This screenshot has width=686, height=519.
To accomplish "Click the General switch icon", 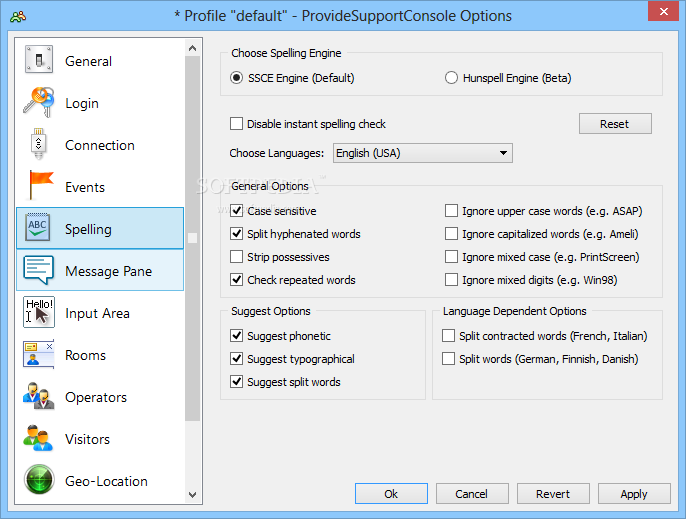I will (x=39, y=59).
